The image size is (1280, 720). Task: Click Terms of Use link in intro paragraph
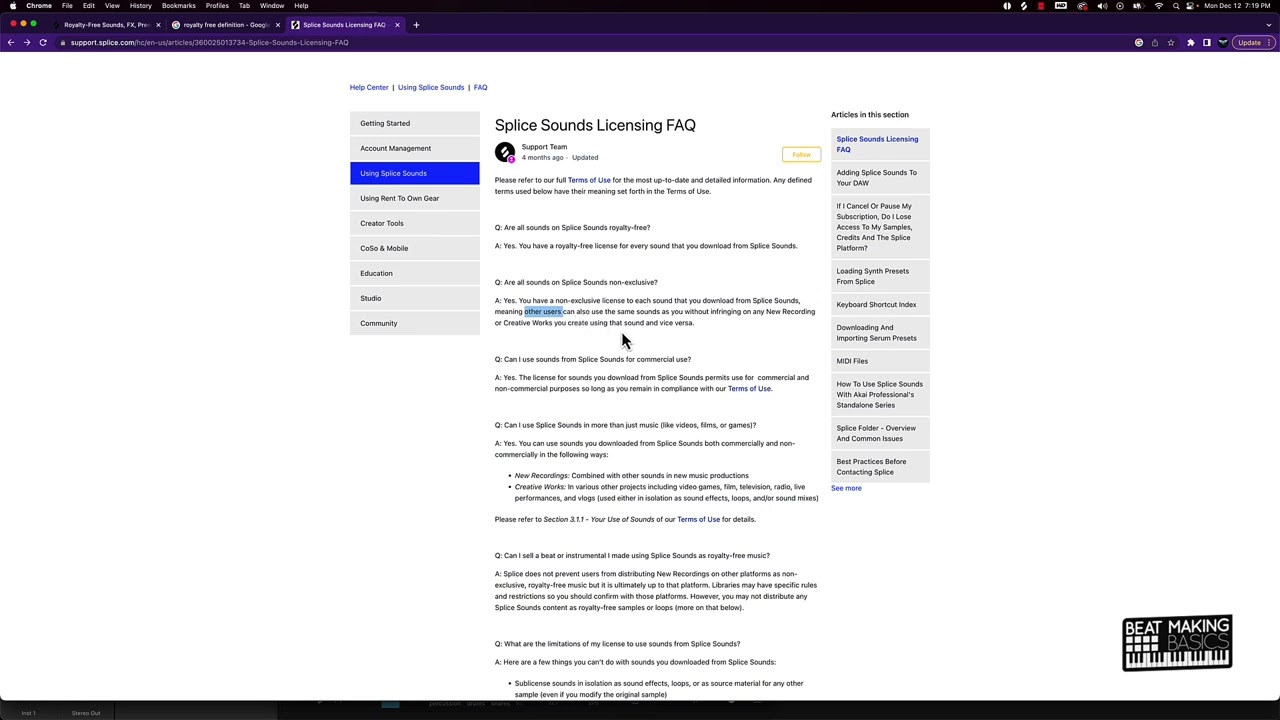[589, 180]
